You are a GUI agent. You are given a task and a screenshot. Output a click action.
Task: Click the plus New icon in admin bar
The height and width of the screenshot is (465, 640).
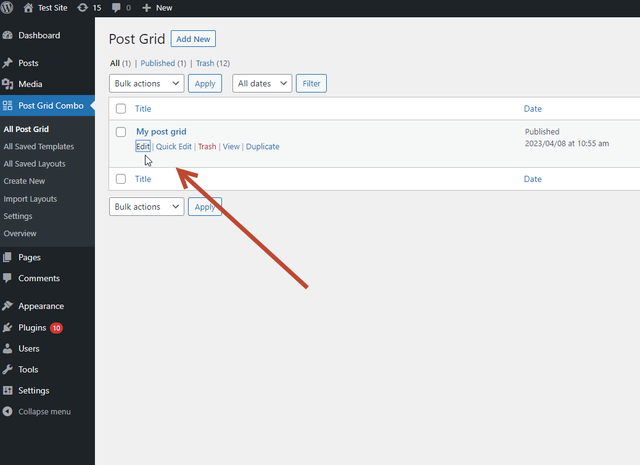click(147, 8)
